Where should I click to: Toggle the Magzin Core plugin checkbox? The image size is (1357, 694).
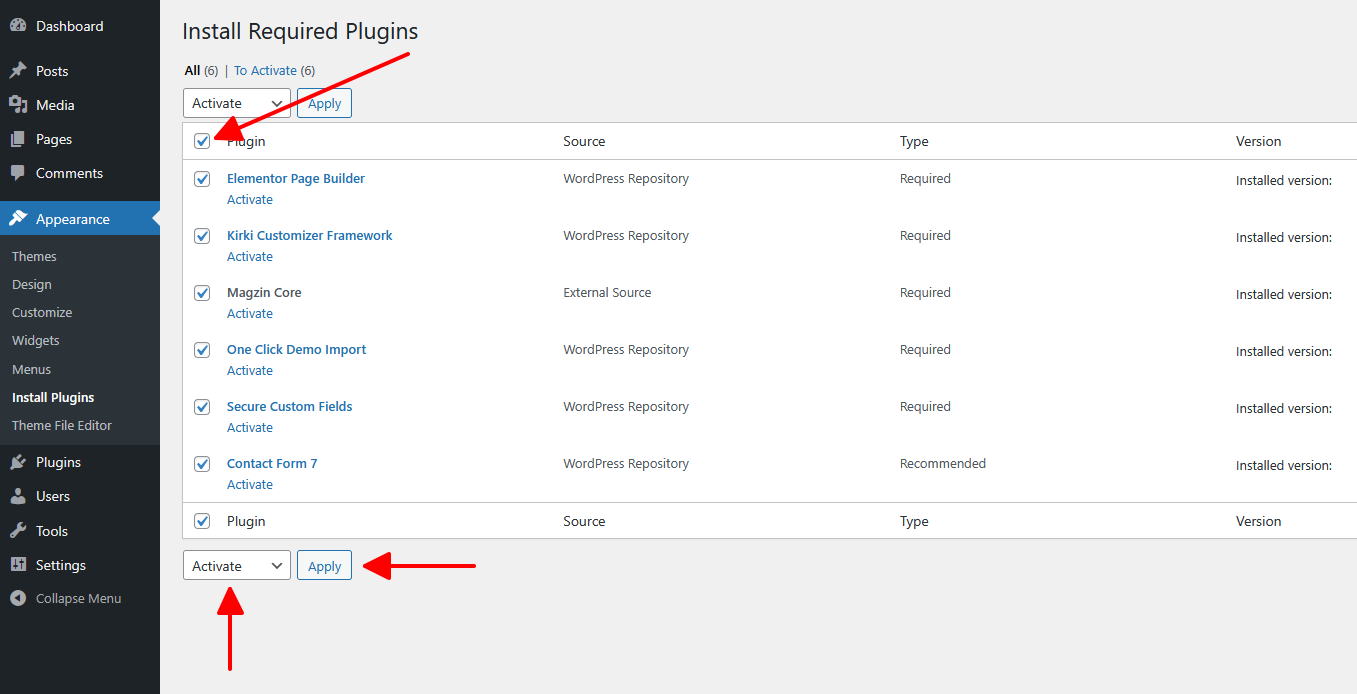click(x=202, y=293)
